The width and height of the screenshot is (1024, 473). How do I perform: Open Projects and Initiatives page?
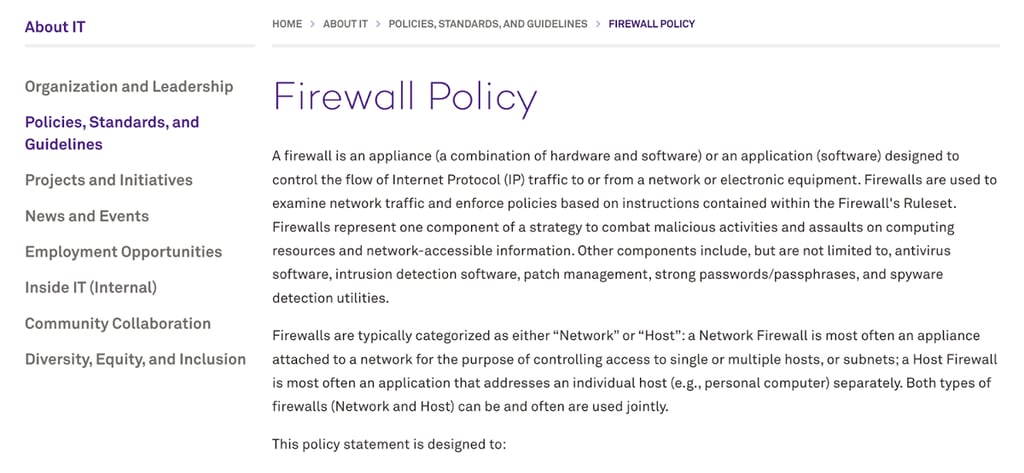109,180
